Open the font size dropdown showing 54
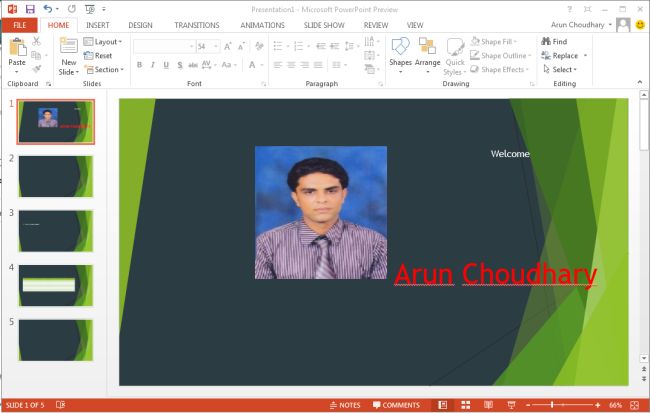 [x=216, y=46]
